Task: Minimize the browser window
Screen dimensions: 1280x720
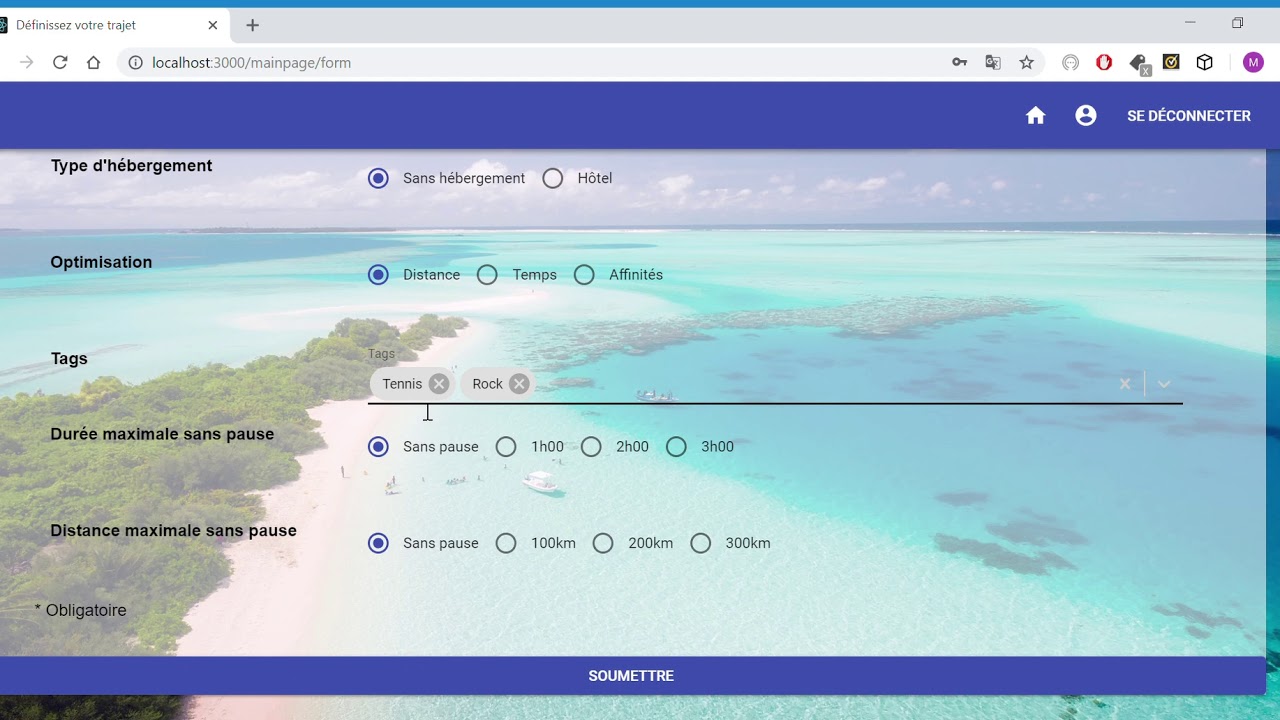Action: [x=1190, y=22]
